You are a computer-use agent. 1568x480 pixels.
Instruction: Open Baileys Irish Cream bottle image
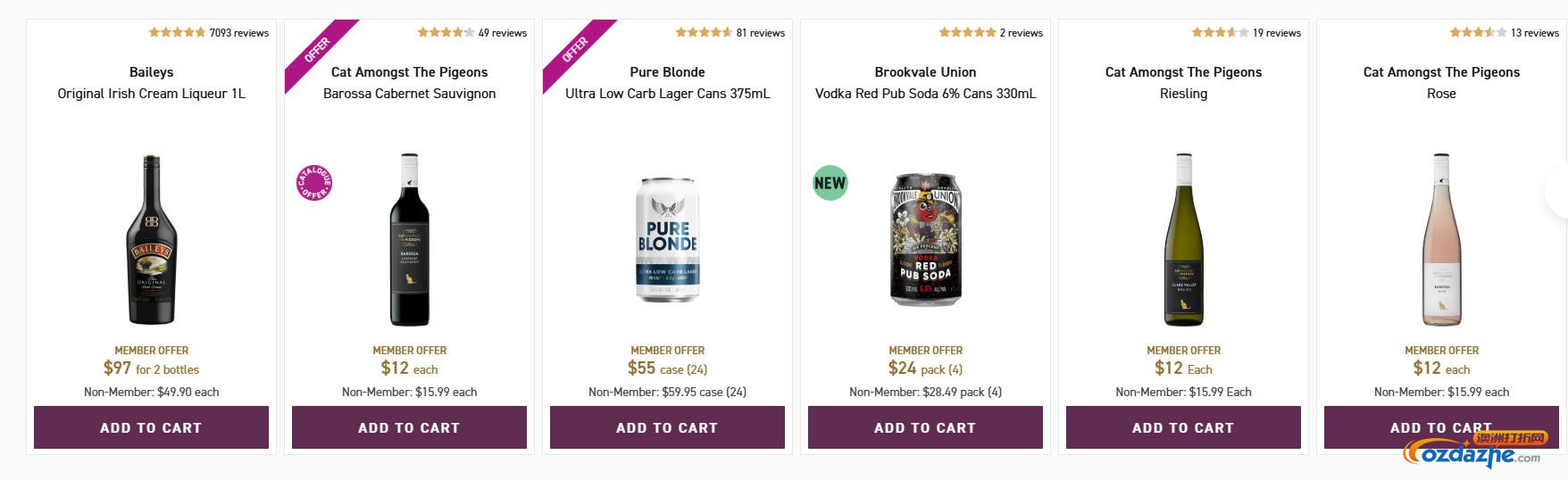(x=151, y=239)
